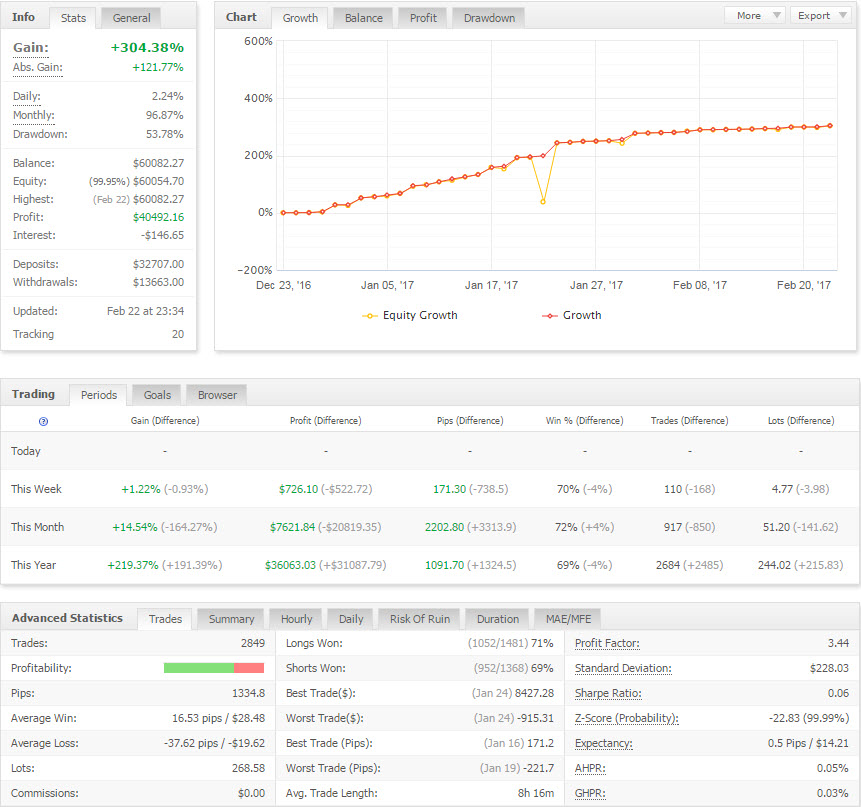Click the Trades count 2849

(x=253, y=643)
